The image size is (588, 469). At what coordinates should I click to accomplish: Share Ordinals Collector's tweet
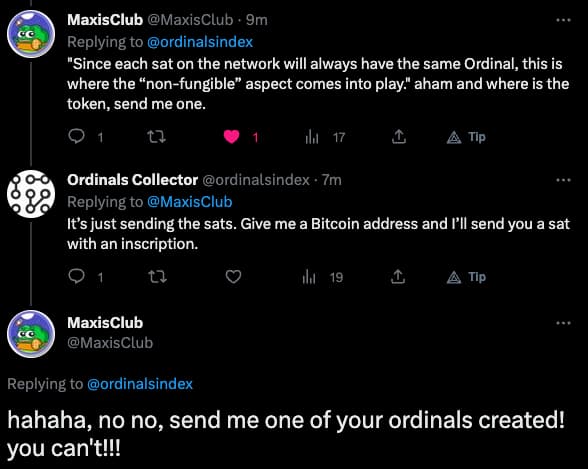[x=398, y=277]
